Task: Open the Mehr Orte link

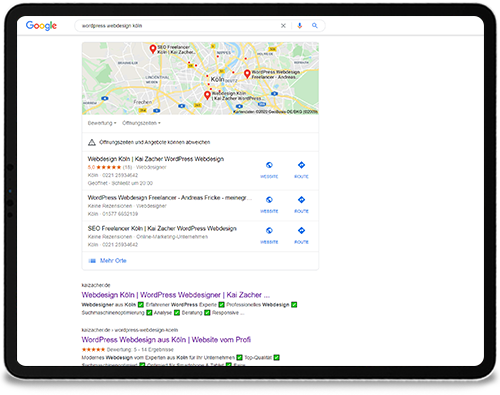Action: click(113, 261)
